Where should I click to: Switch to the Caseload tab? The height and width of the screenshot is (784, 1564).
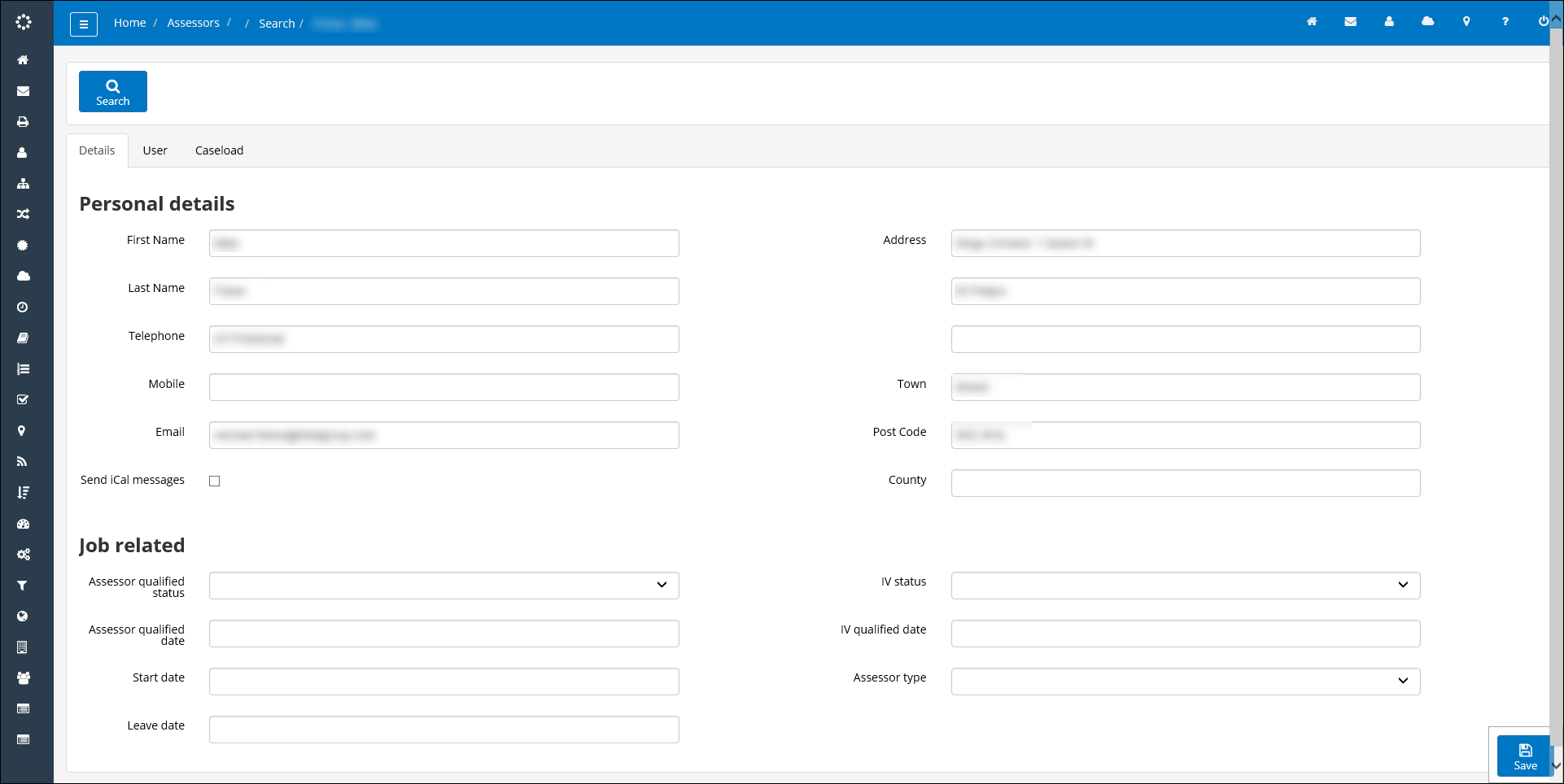coord(218,150)
